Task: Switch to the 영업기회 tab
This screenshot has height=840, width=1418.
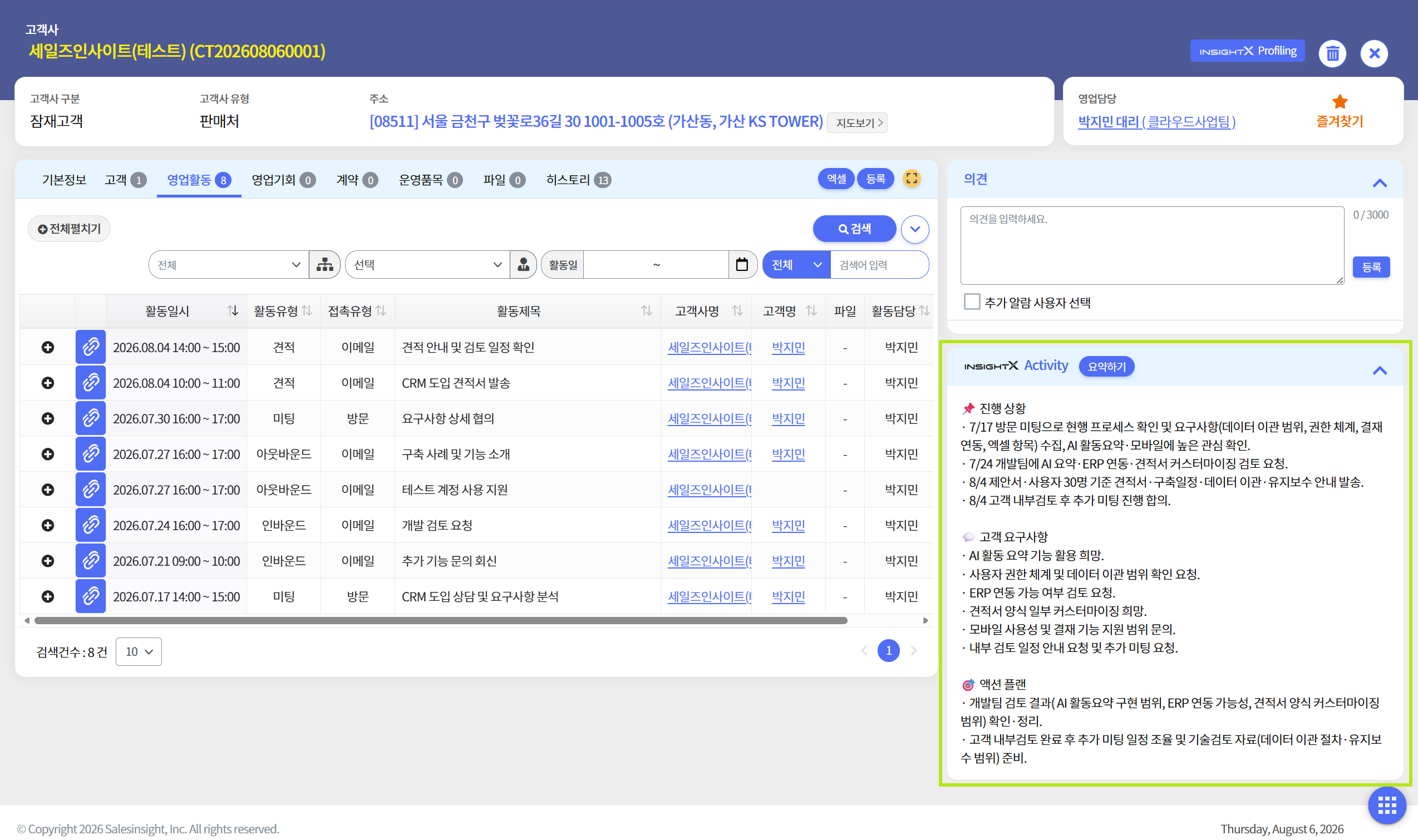Action: (283, 180)
